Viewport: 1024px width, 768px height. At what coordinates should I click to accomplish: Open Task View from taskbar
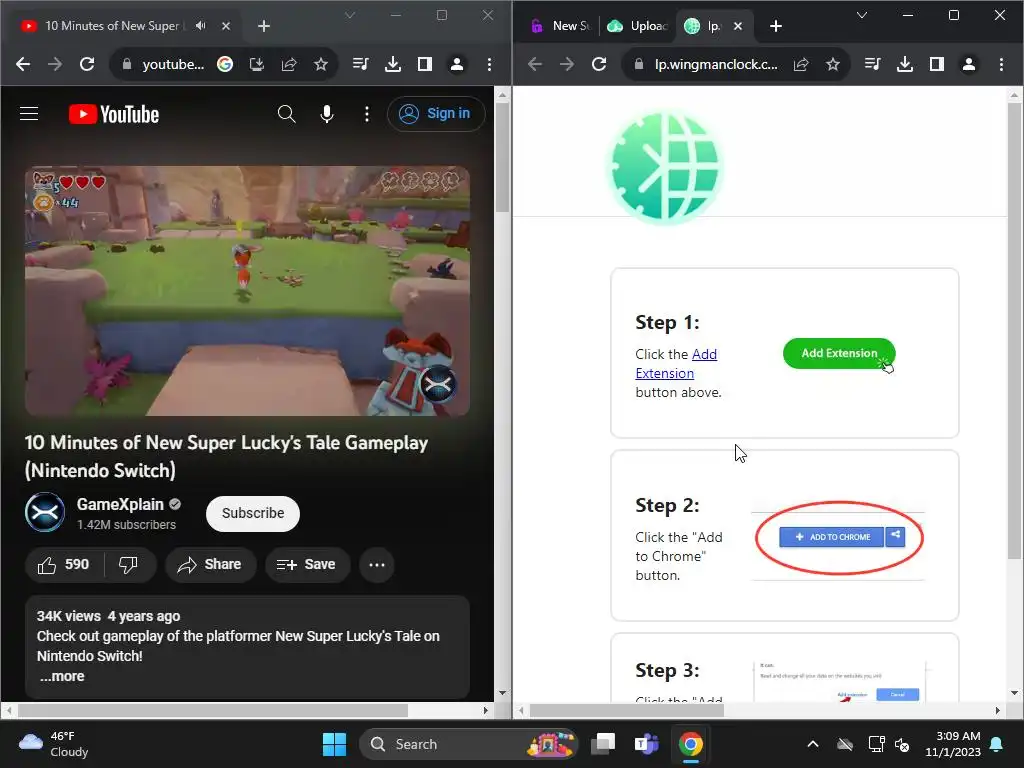click(603, 744)
